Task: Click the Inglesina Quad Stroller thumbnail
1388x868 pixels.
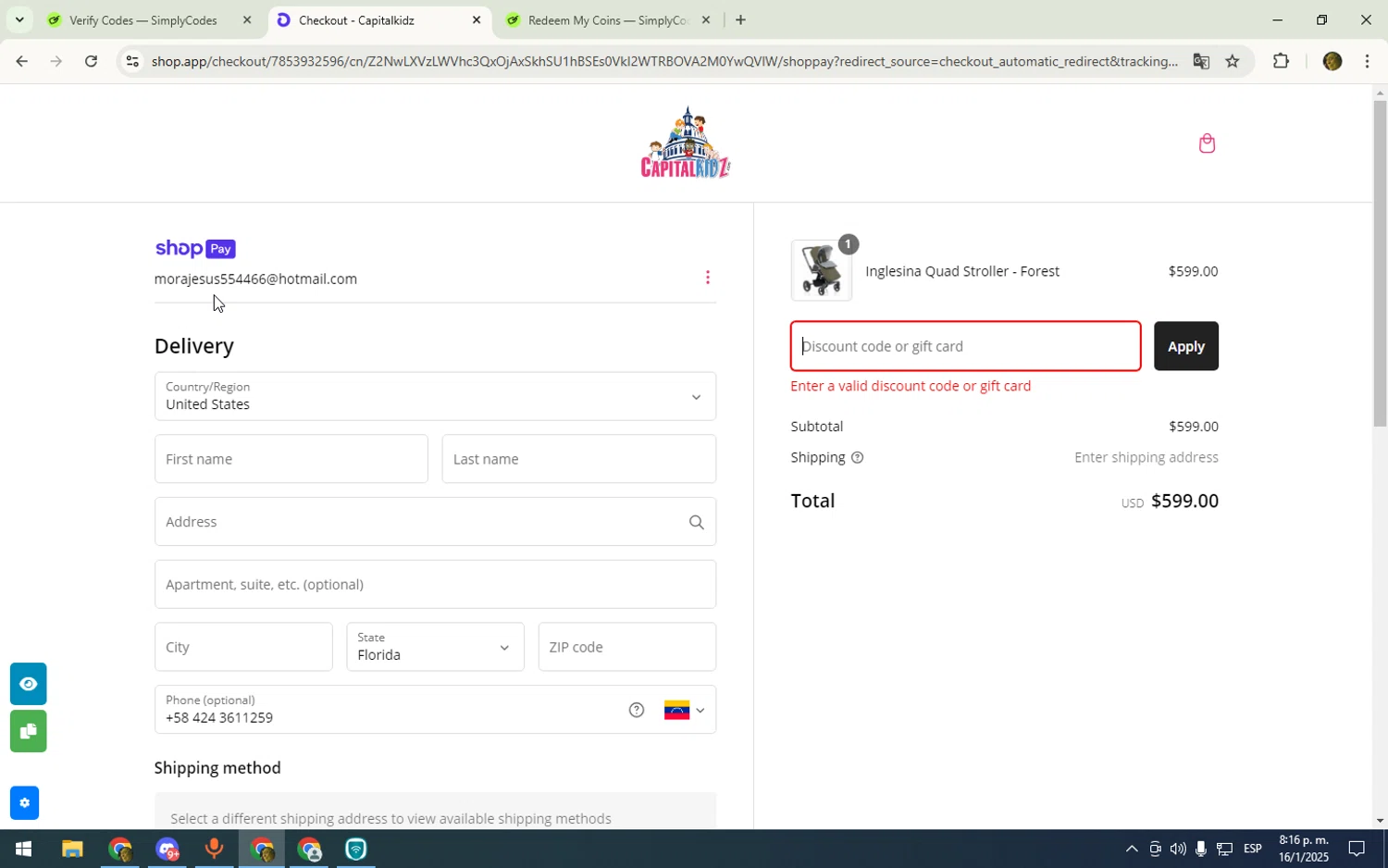Action: (x=822, y=270)
